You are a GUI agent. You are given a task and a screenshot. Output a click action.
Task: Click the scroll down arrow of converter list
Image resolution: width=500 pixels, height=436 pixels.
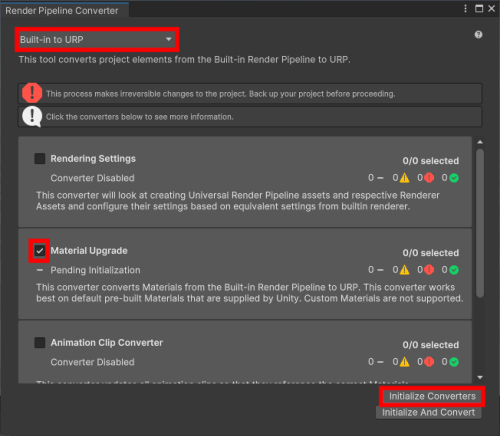(480, 377)
